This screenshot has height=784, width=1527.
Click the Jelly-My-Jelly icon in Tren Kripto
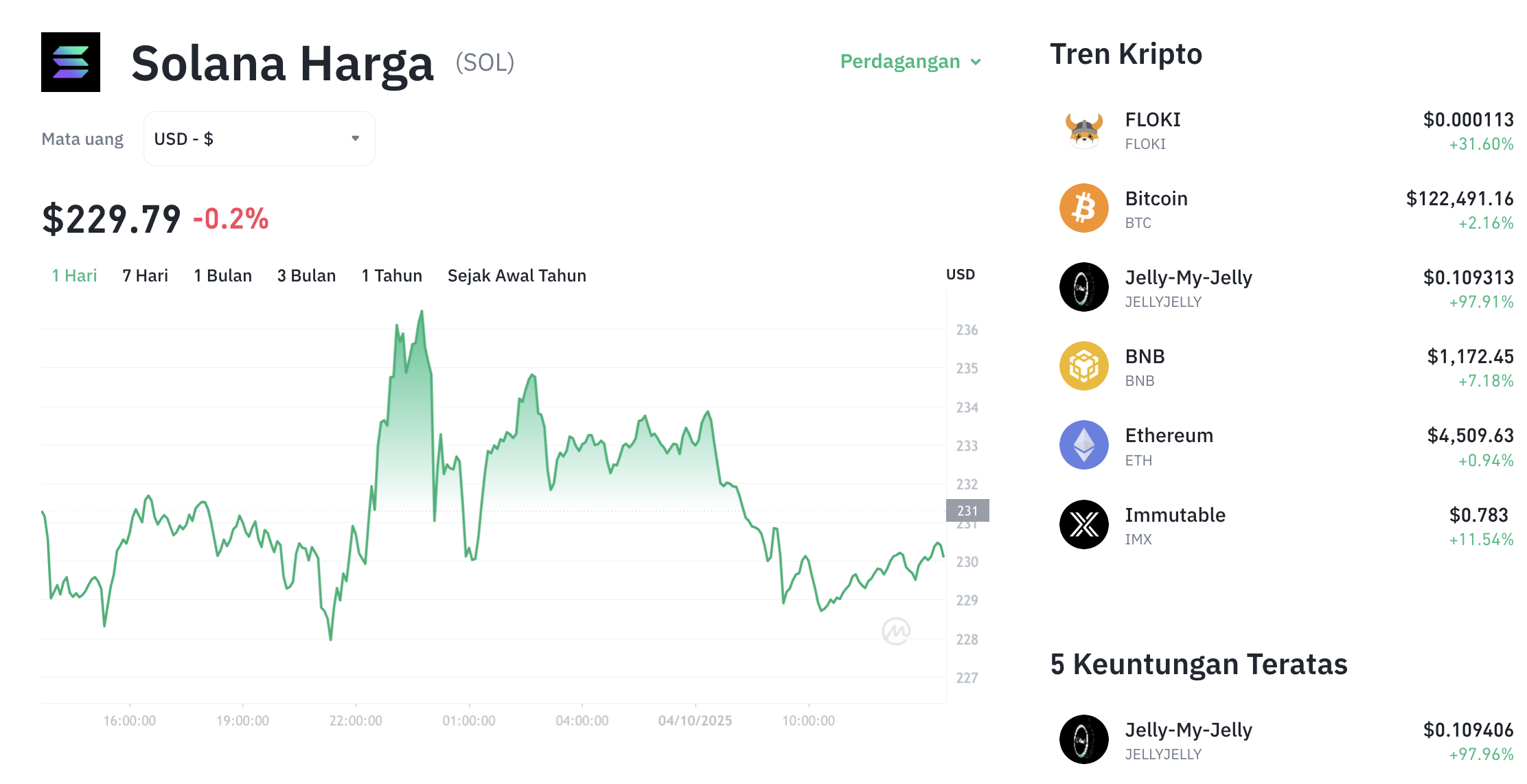[1083, 287]
